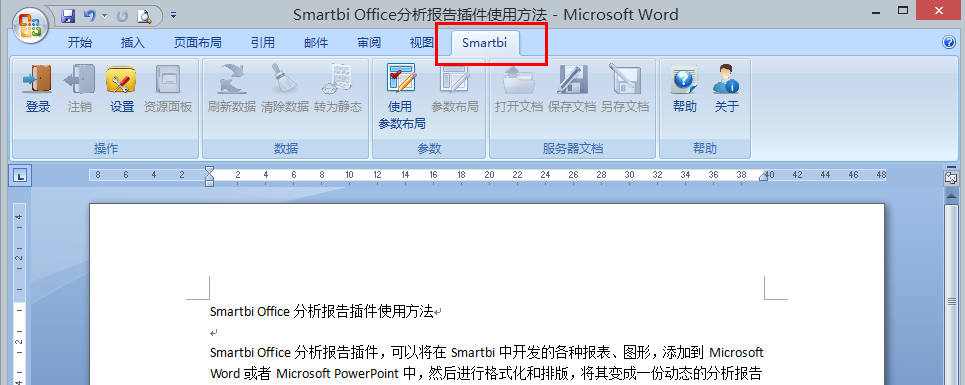Open the 资源面板 resource panel

click(168, 89)
